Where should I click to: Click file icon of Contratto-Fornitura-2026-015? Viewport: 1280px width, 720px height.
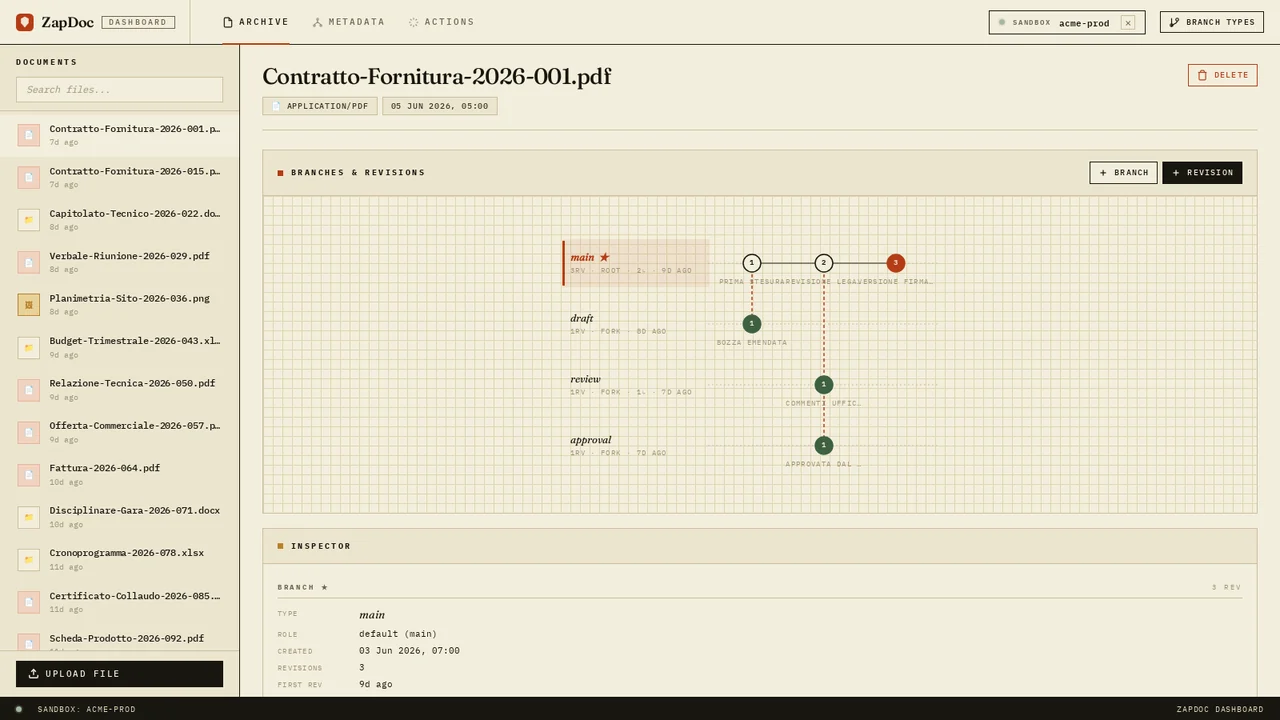(29, 177)
